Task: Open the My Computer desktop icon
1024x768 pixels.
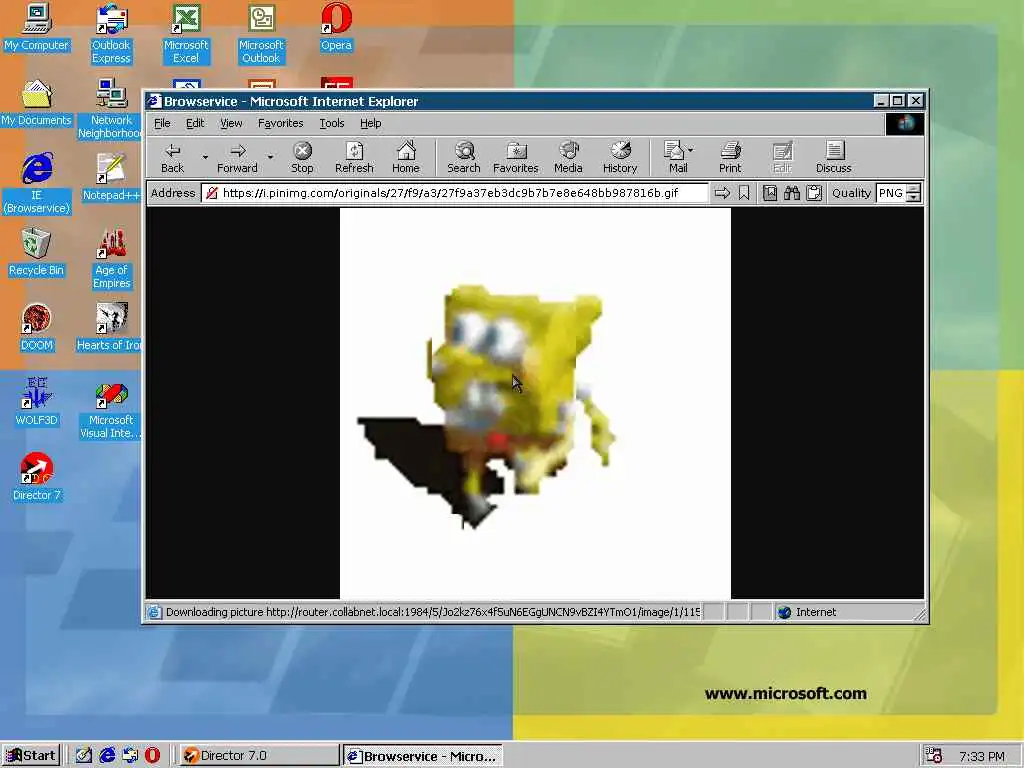Action: (36, 27)
